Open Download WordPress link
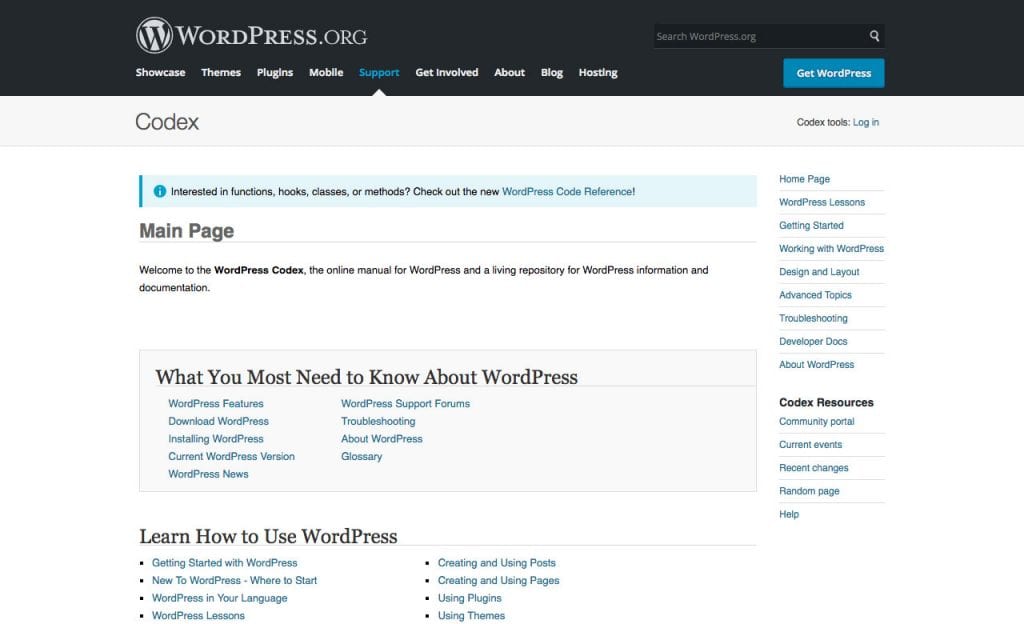The image size is (1024, 624). 218,421
